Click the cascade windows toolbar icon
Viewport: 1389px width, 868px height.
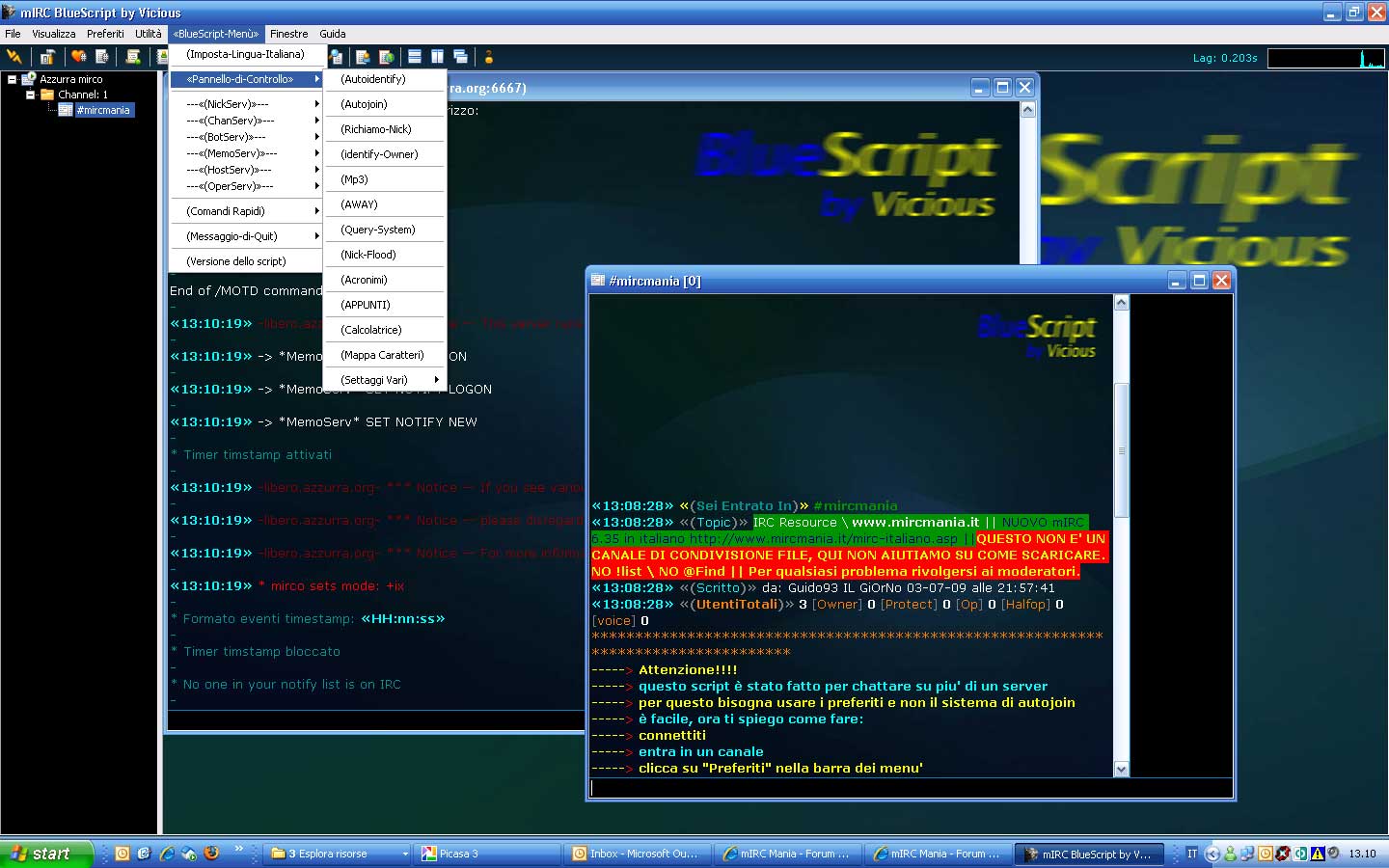pyautogui.click(x=460, y=57)
